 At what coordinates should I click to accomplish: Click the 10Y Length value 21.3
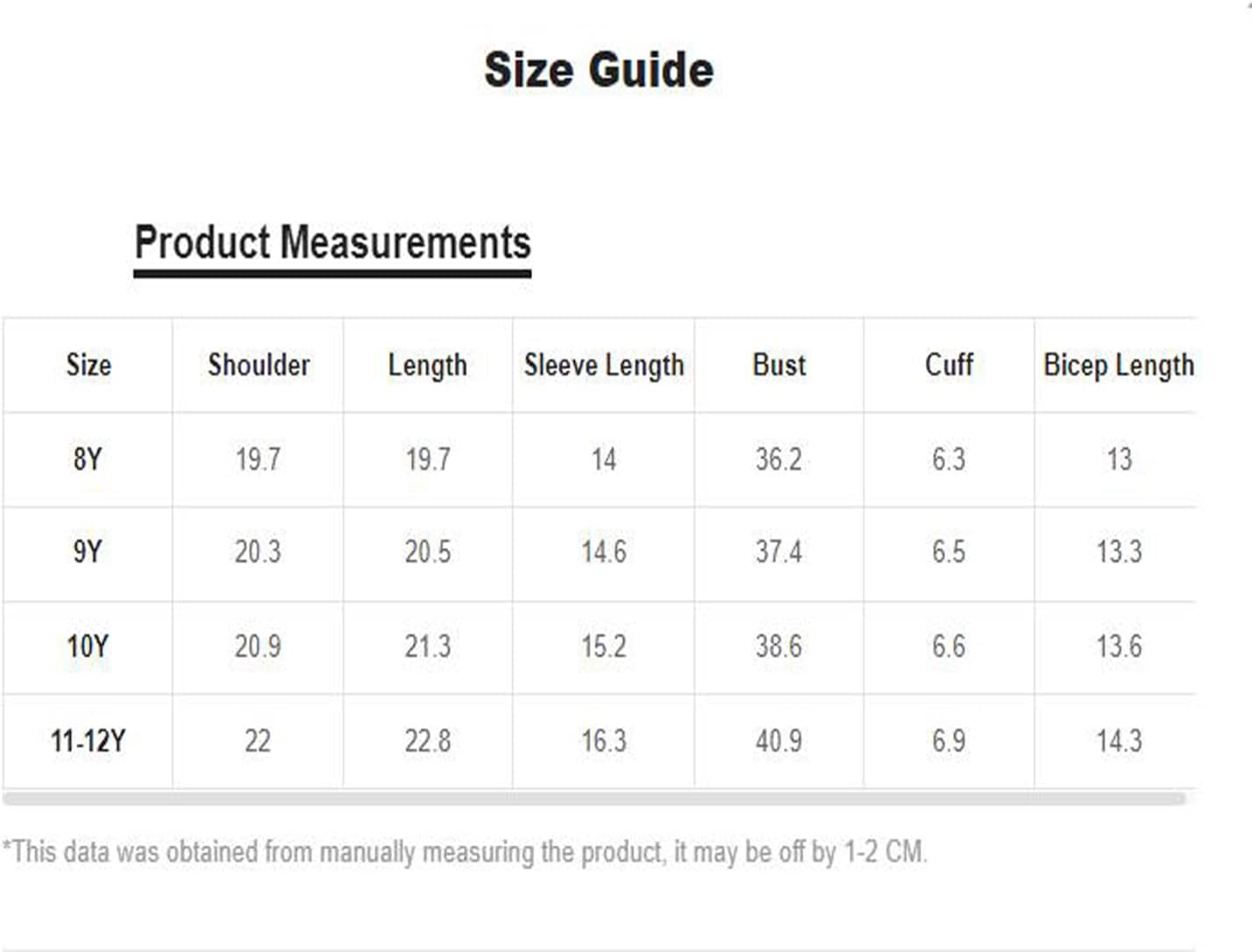tap(428, 647)
